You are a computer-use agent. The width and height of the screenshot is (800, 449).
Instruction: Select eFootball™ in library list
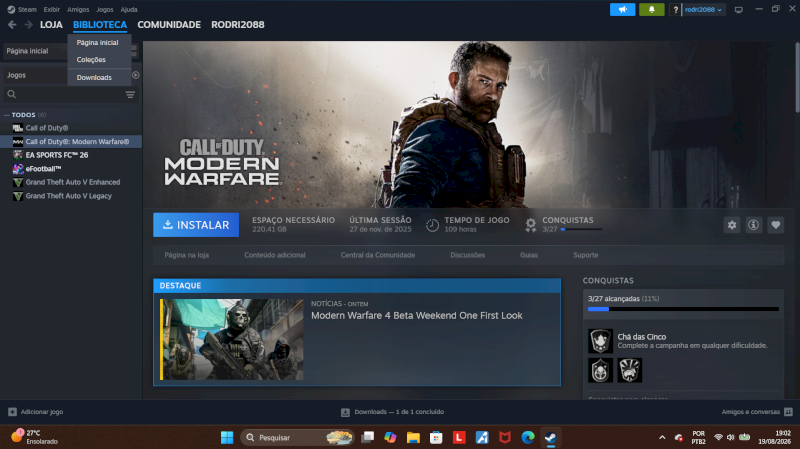click(71, 169)
